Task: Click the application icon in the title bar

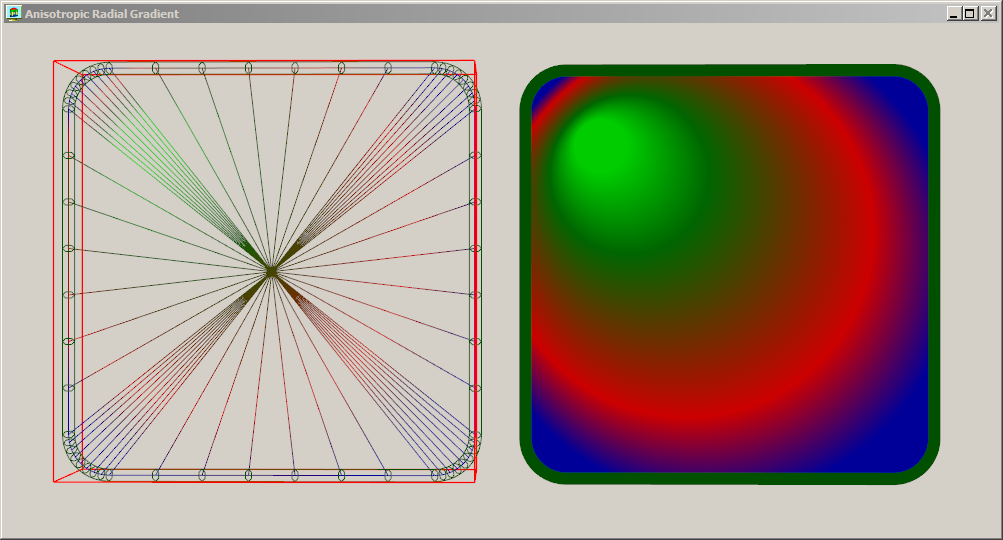Action: (x=13, y=13)
